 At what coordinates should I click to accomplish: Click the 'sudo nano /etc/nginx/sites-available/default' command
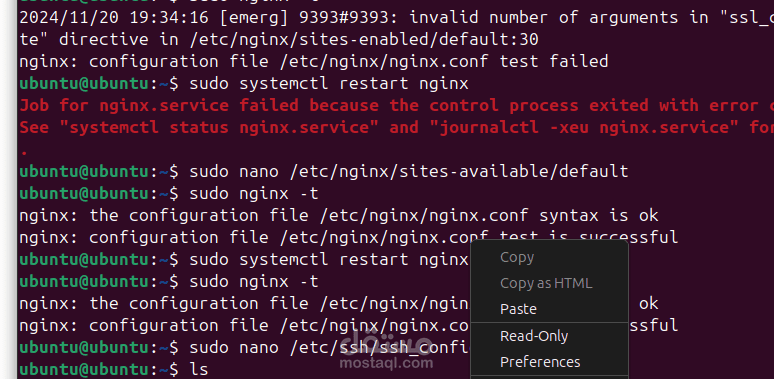(409, 172)
